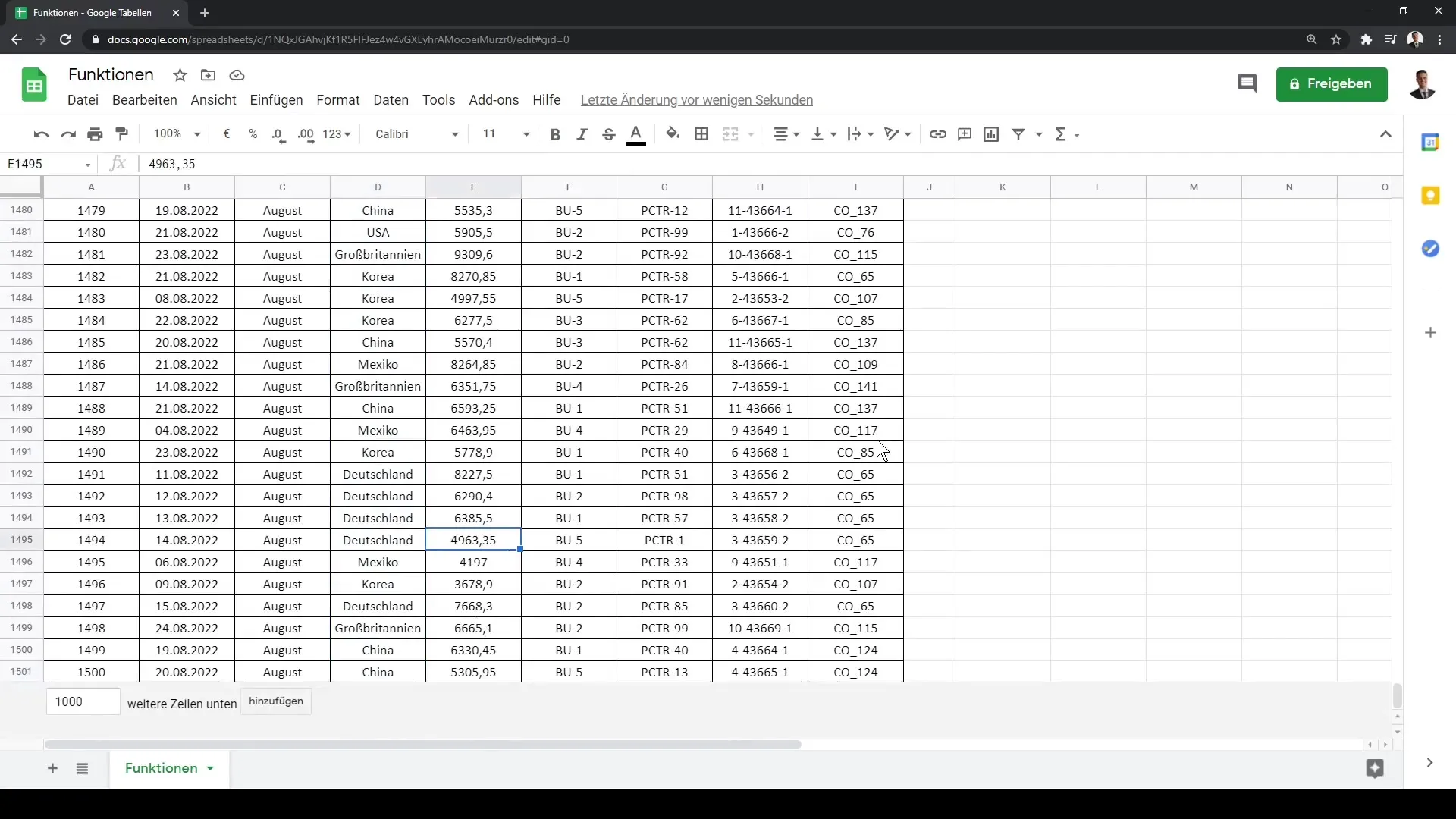Click the insert link icon

tap(938, 134)
